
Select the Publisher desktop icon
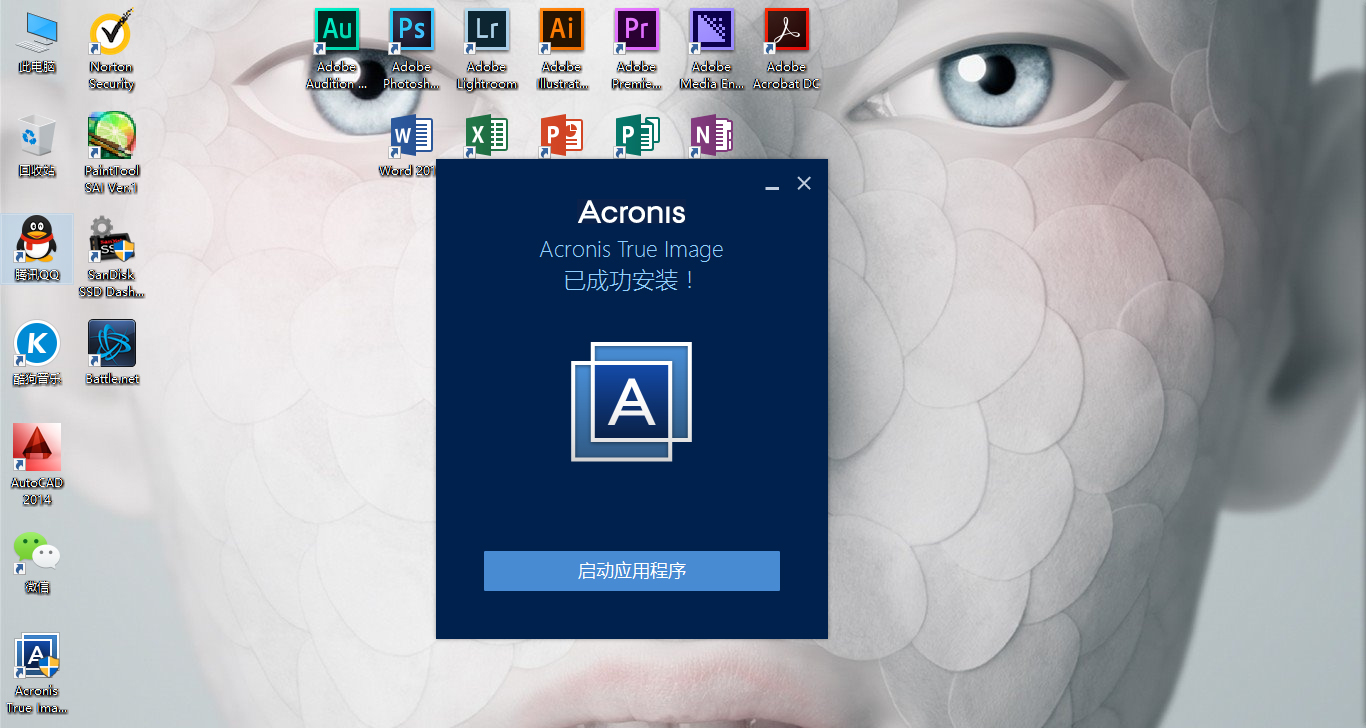point(637,136)
